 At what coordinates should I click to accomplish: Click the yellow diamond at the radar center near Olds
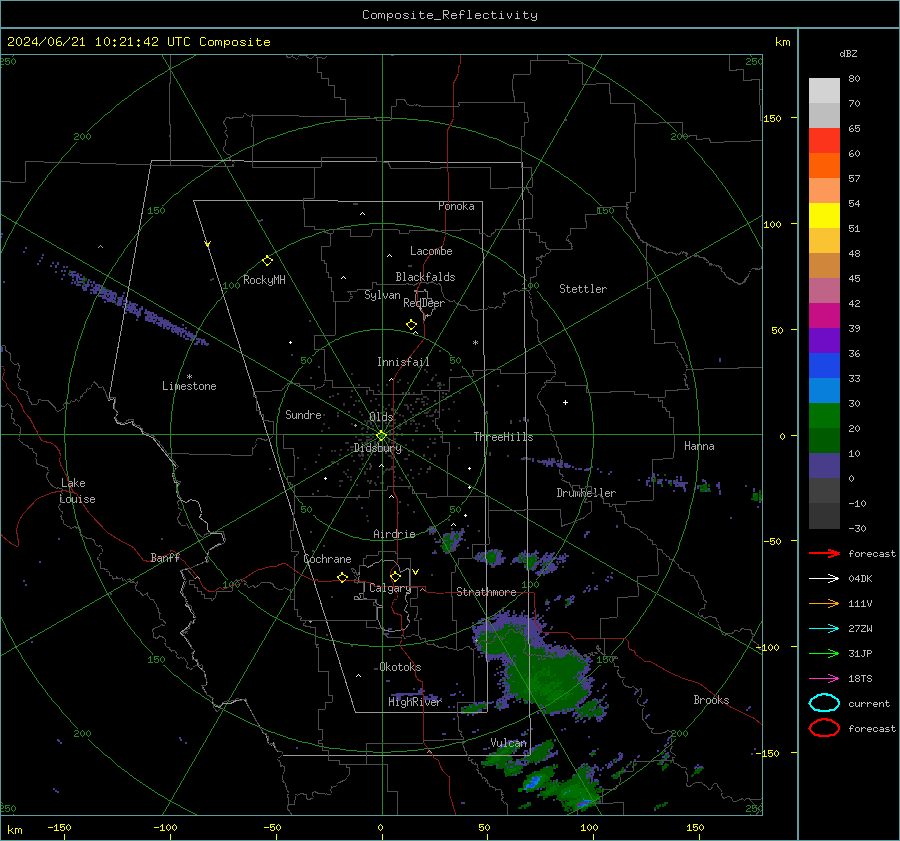381,436
